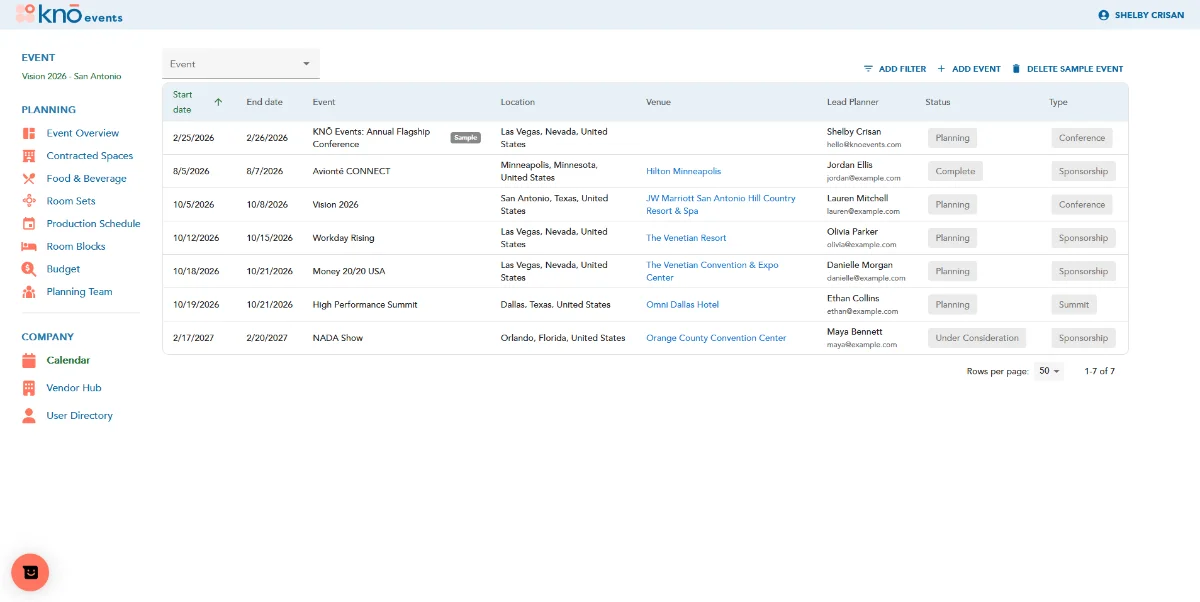This screenshot has width=1200, height=602.
Task: Open Venetian Convention & Expo Center link
Action: (712, 271)
